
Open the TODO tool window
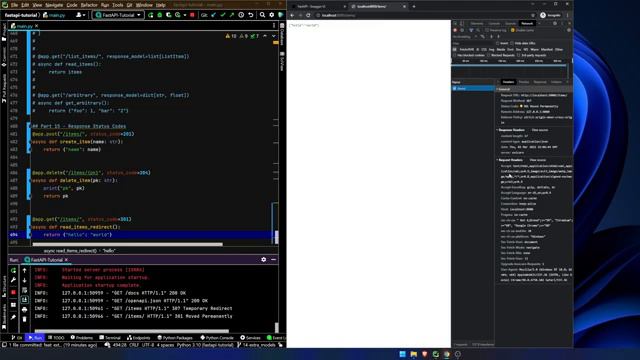click(56, 338)
